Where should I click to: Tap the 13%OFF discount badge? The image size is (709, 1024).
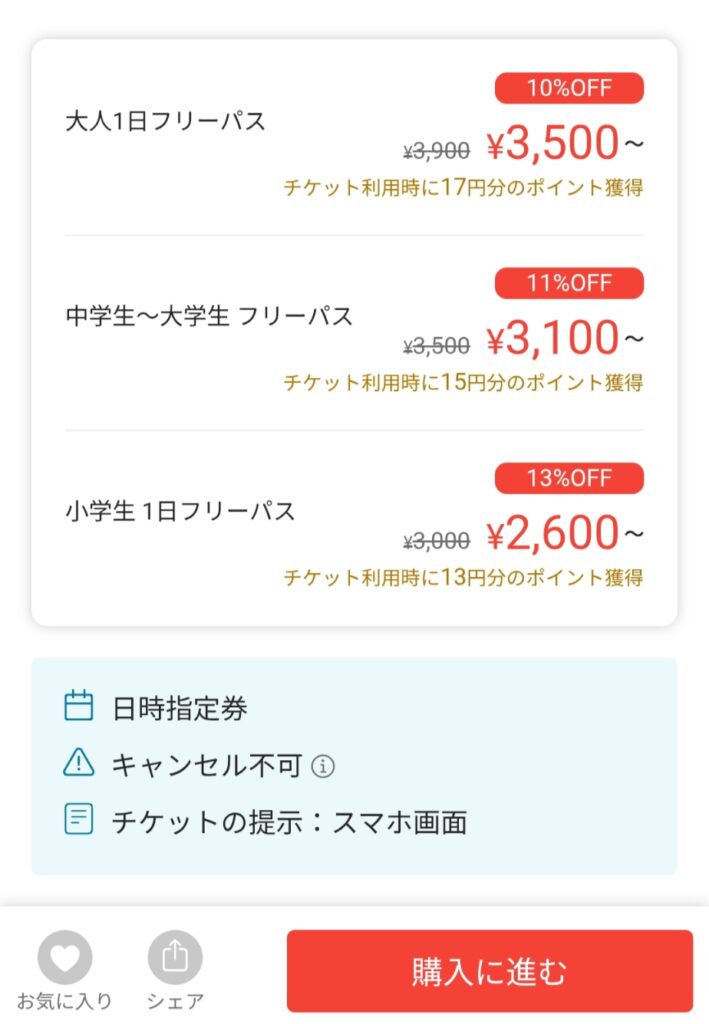(x=569, y=477)
